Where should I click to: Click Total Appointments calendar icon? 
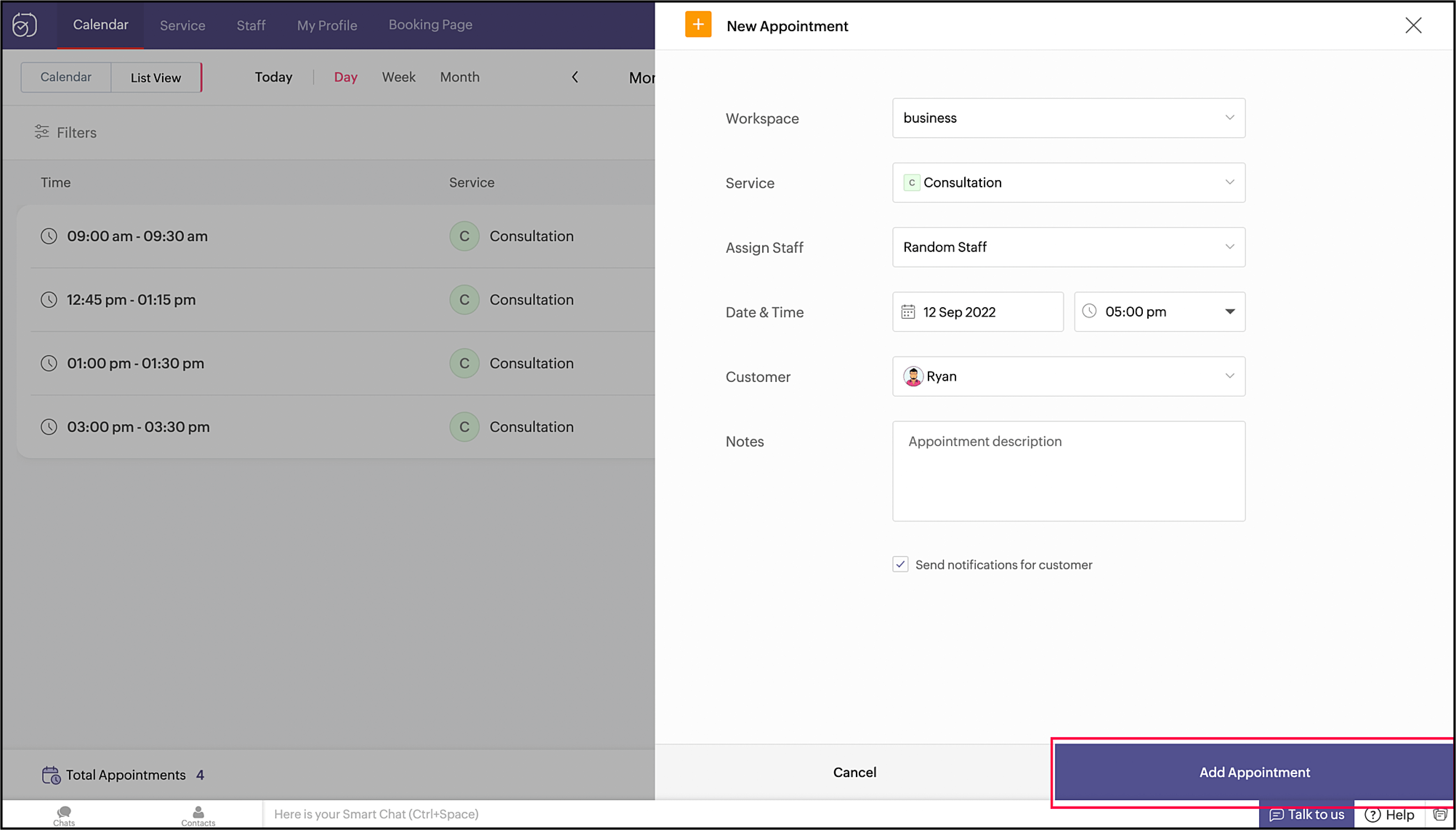pyautogui.click(x=51, y=775)
